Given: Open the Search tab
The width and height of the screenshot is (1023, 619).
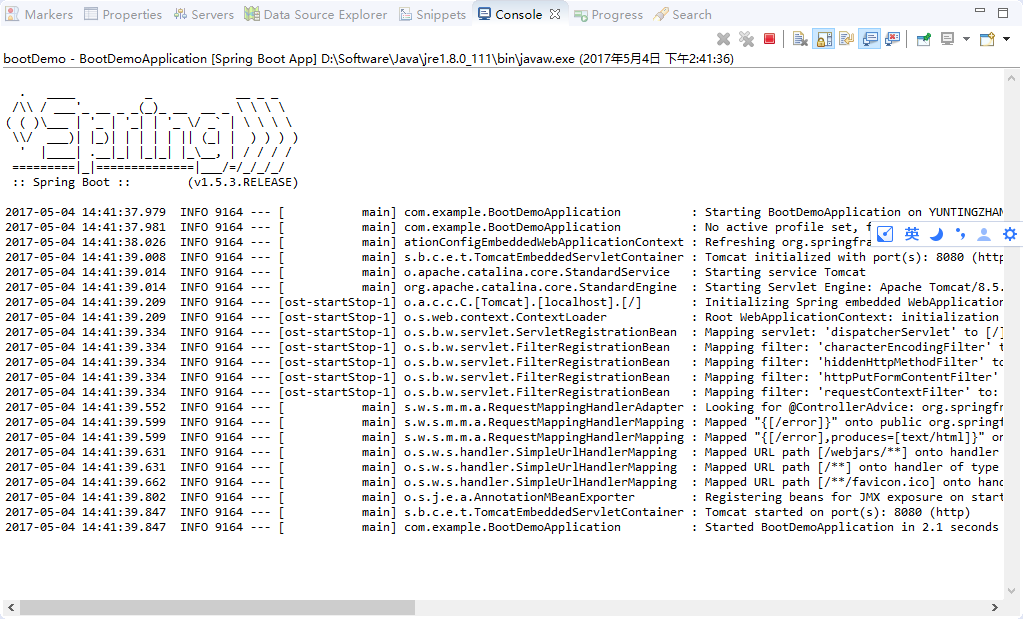Looking at the screenshot, I should click(x=682, y=14).
